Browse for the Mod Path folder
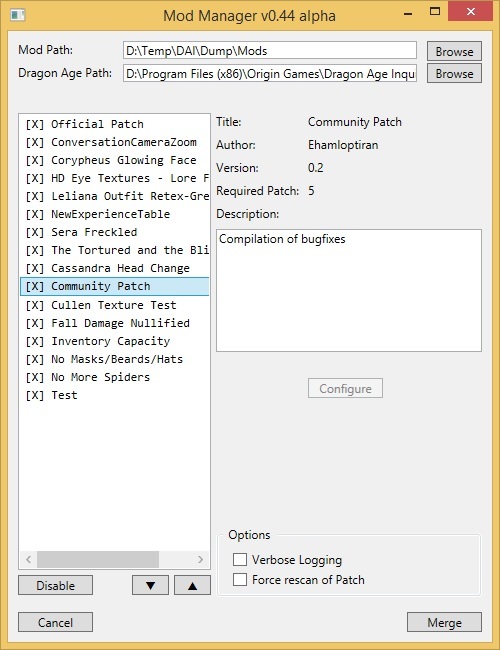The width and height of the screenshot is (500, 650). 454,51
